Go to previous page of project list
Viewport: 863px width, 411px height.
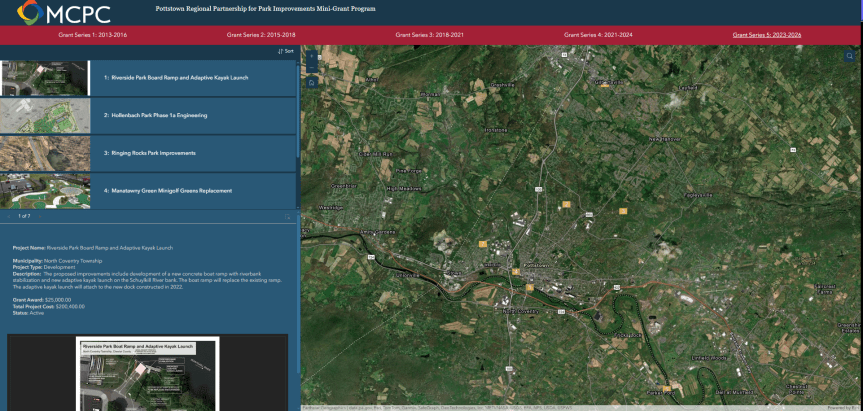point(9,215)
